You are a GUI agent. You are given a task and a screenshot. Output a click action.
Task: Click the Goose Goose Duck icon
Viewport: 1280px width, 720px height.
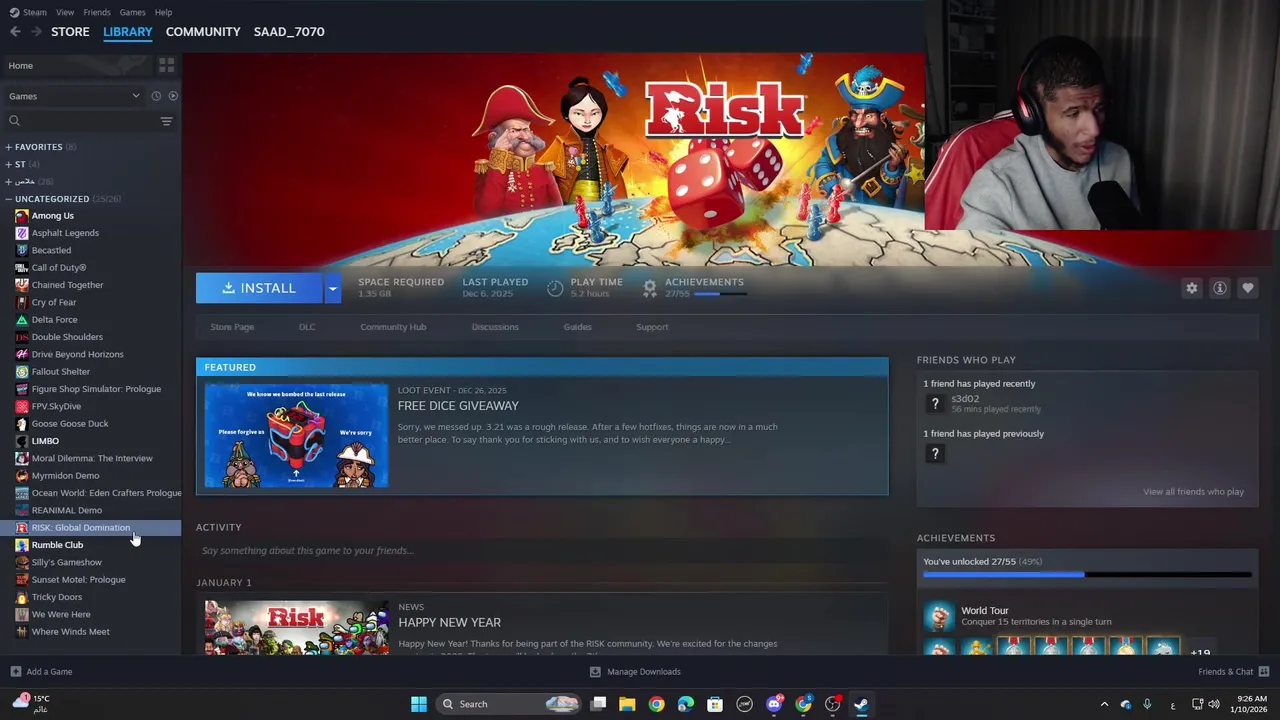[x=22, y=424]
